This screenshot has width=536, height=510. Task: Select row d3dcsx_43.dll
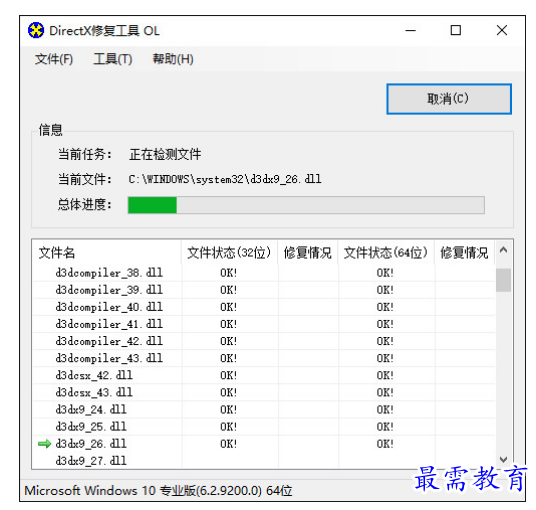[264, 392]
